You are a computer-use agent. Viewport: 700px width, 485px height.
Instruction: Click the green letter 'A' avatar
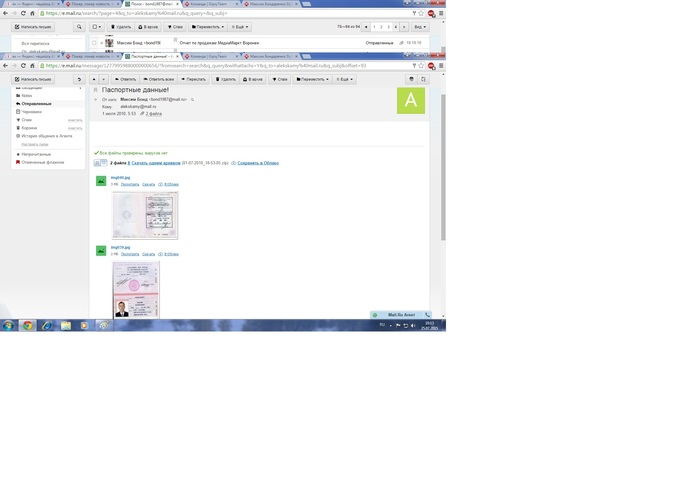coord(411,100)
